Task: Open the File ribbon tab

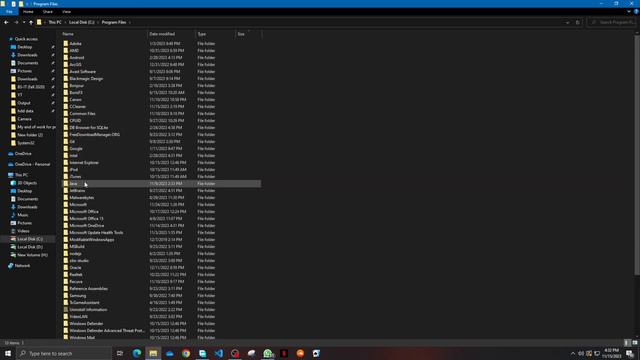Action: 9,12
